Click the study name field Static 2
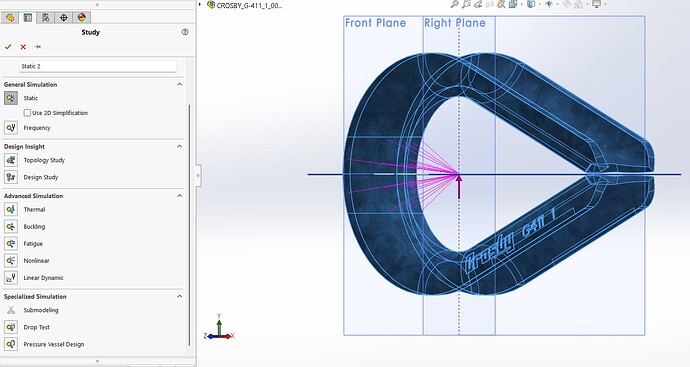This screenshot has width=690, height=367. coord(98,66)
